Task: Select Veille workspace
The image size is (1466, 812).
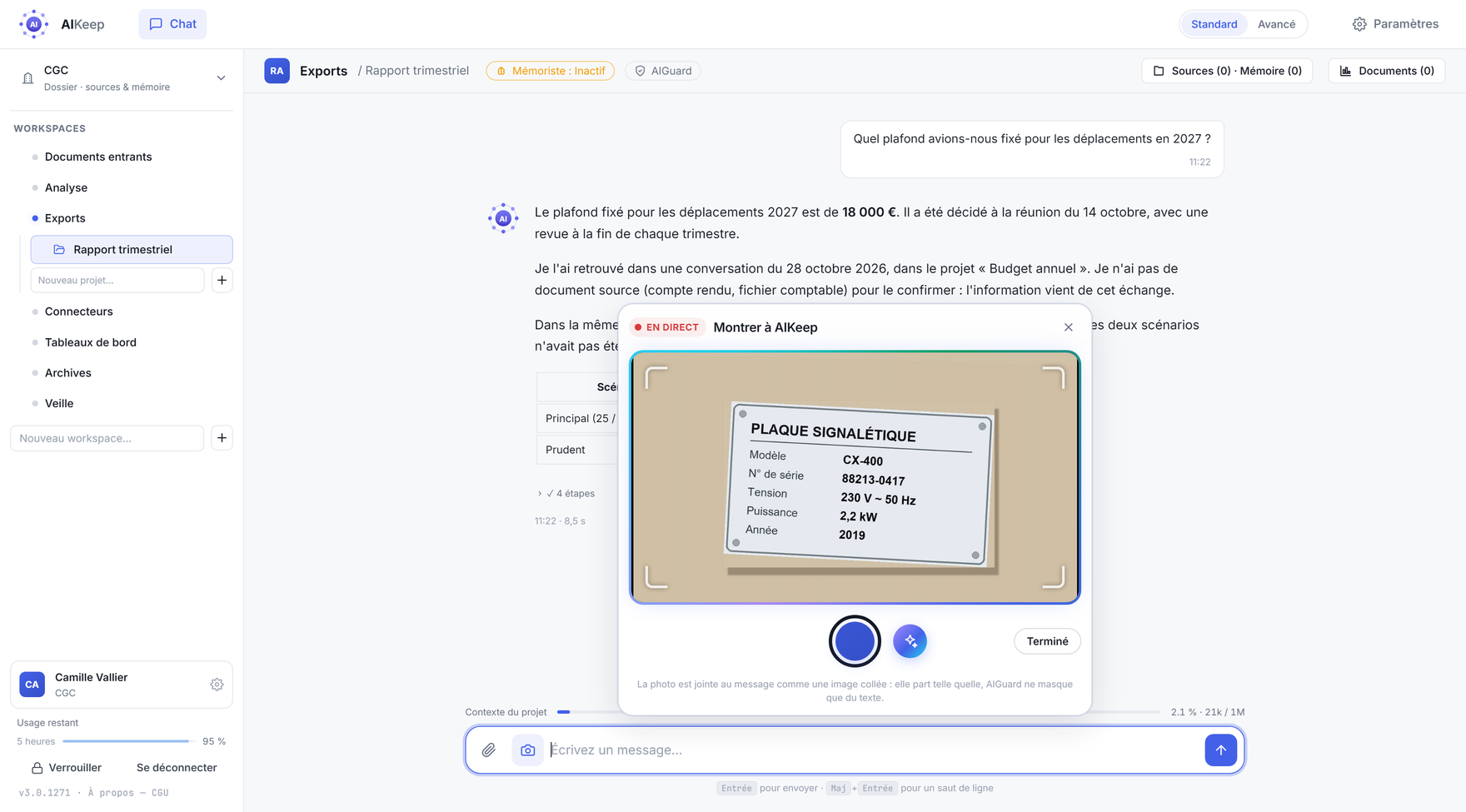Action: (x=59, y=403)
